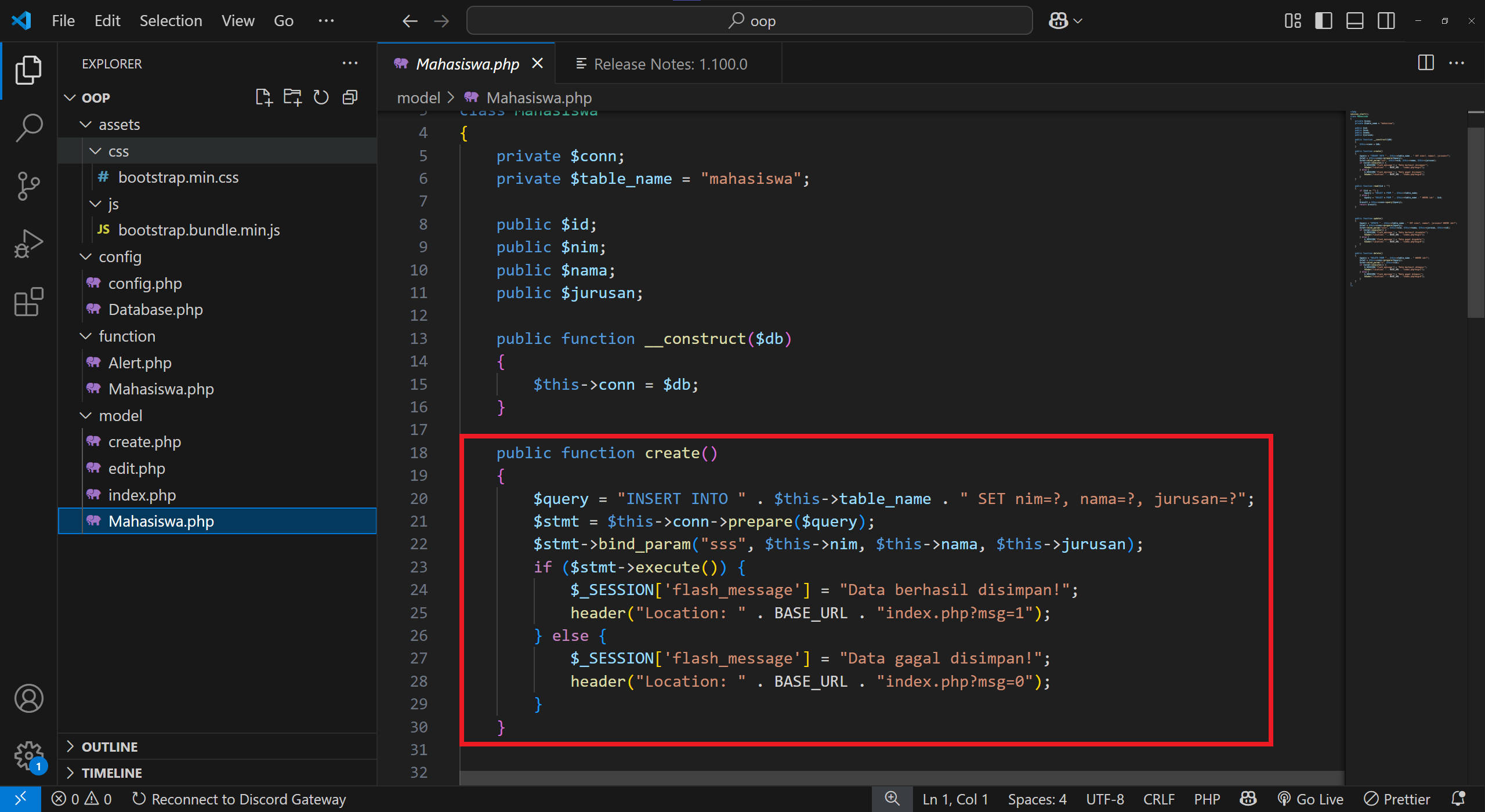Image resolution: width=1485 pixels, height=812 pixels.
Task: Open the Run and Debug panel
Action: pyautogui.click(x=27, y=244)
